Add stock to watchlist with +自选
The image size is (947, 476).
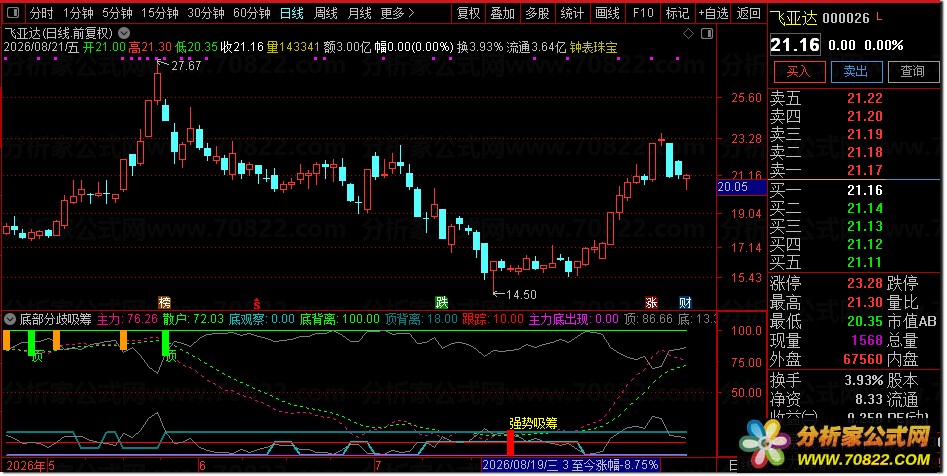tap(713, 13)
